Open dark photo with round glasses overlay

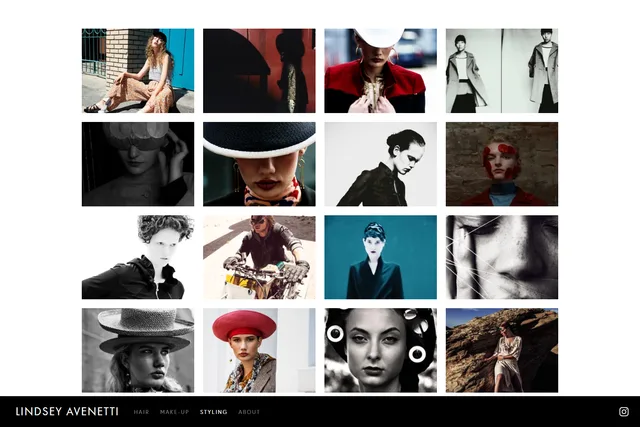coord(138,164)
